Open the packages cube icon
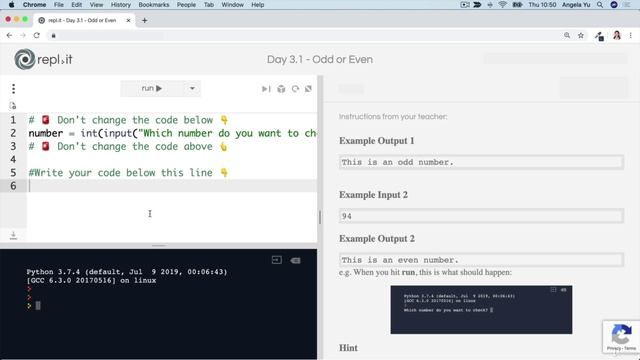The height and width of the screenshot is (360, 640). 281,89
